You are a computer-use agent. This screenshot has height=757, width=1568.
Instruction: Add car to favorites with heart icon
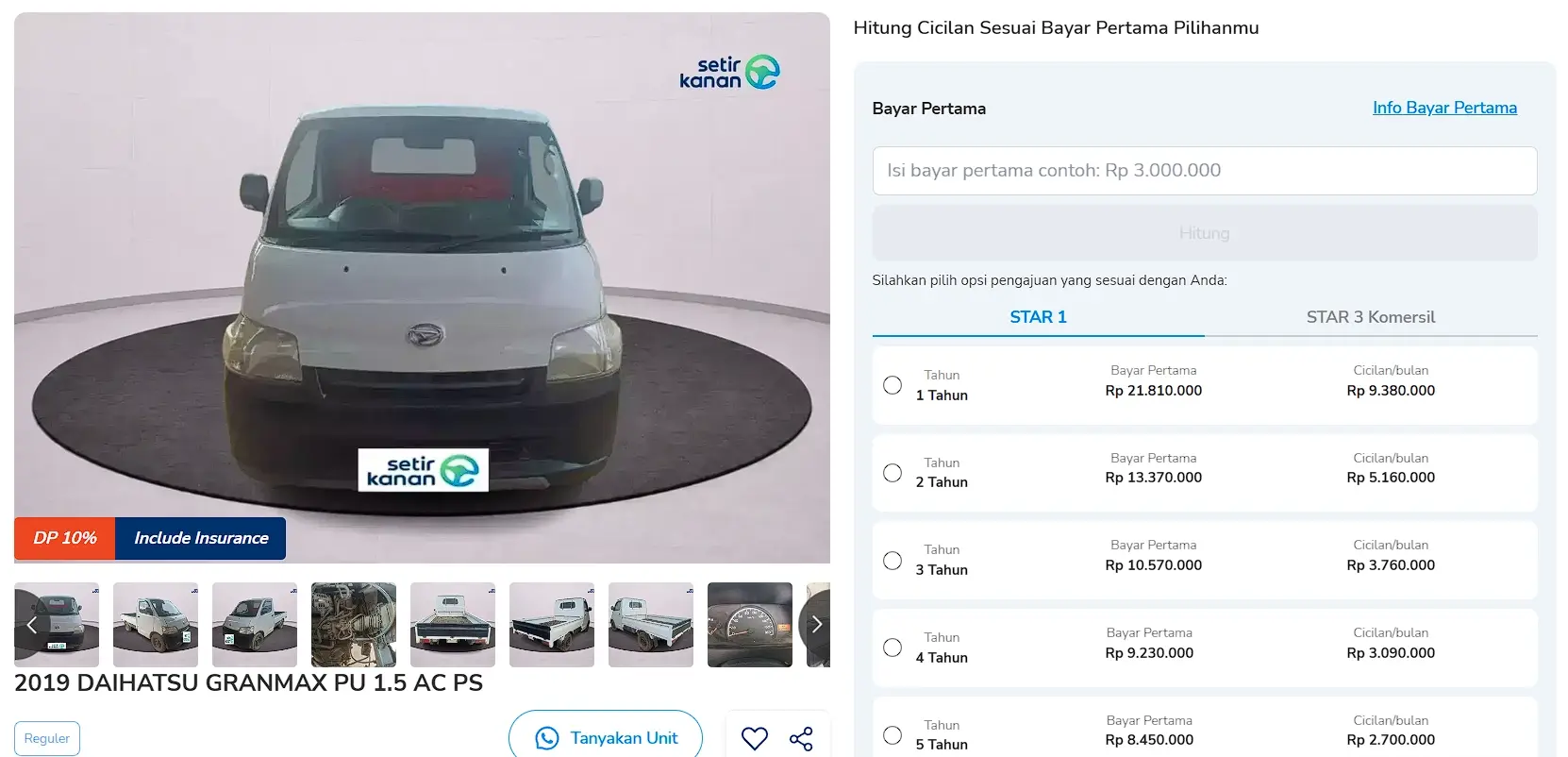pos(754,738)
